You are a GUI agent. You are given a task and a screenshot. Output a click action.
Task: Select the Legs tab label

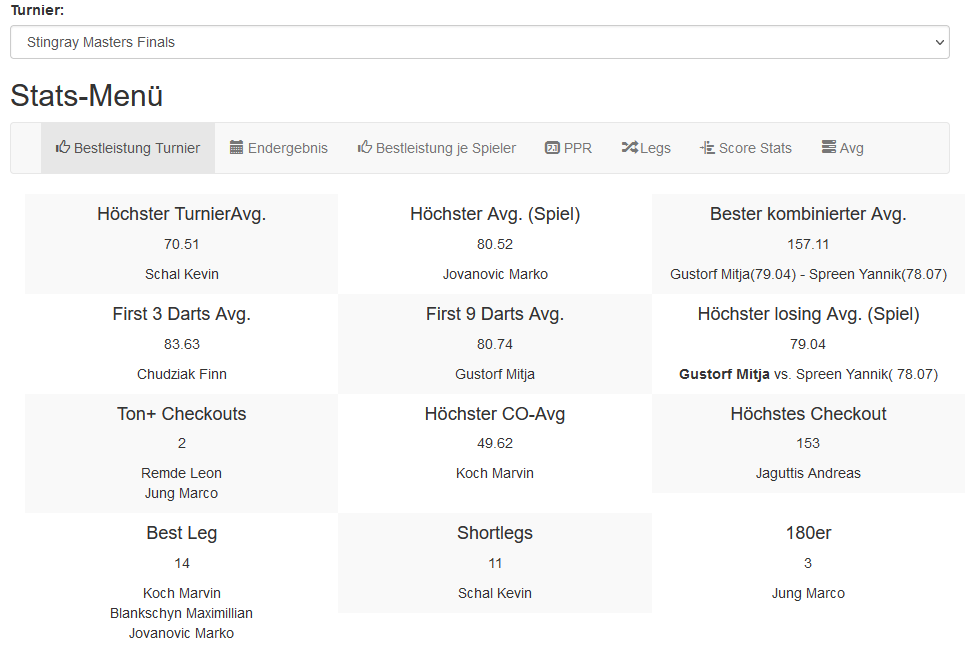656,148
